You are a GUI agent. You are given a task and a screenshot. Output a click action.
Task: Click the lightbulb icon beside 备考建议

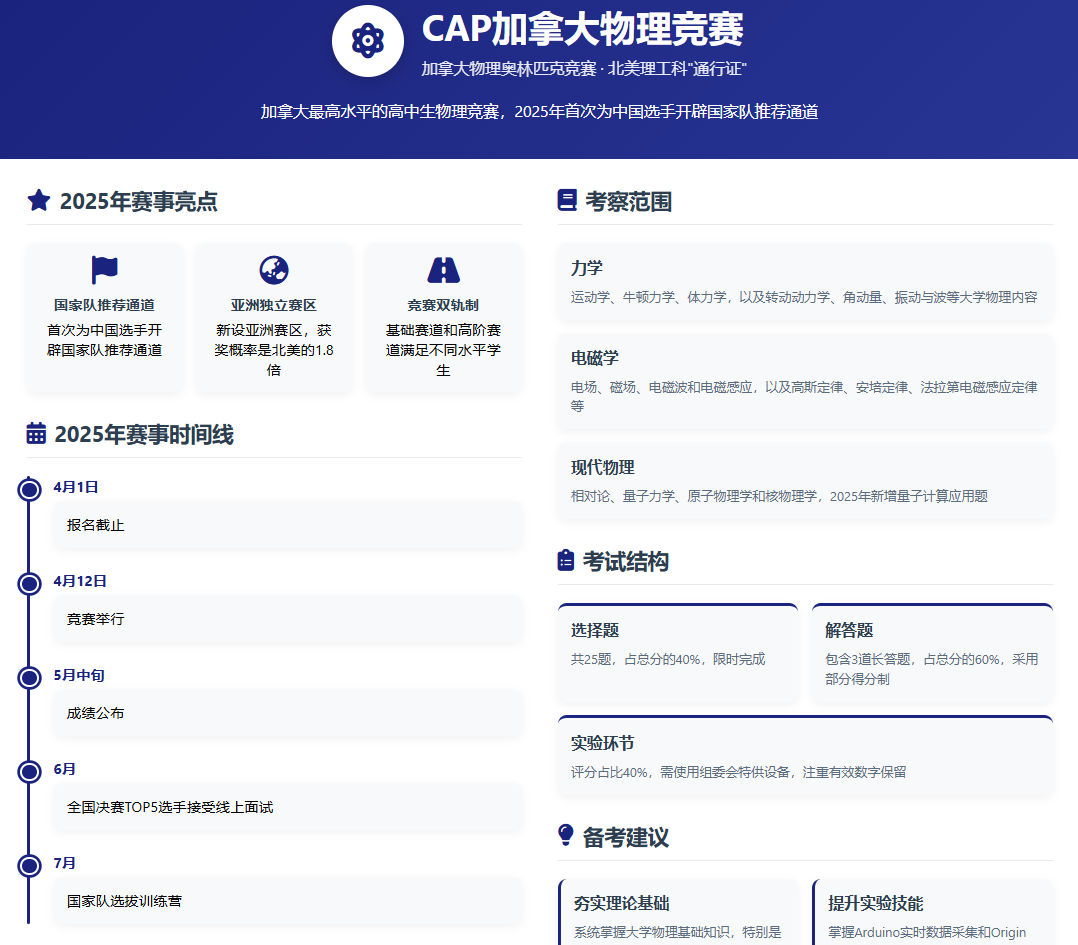[x=566, y=836]
